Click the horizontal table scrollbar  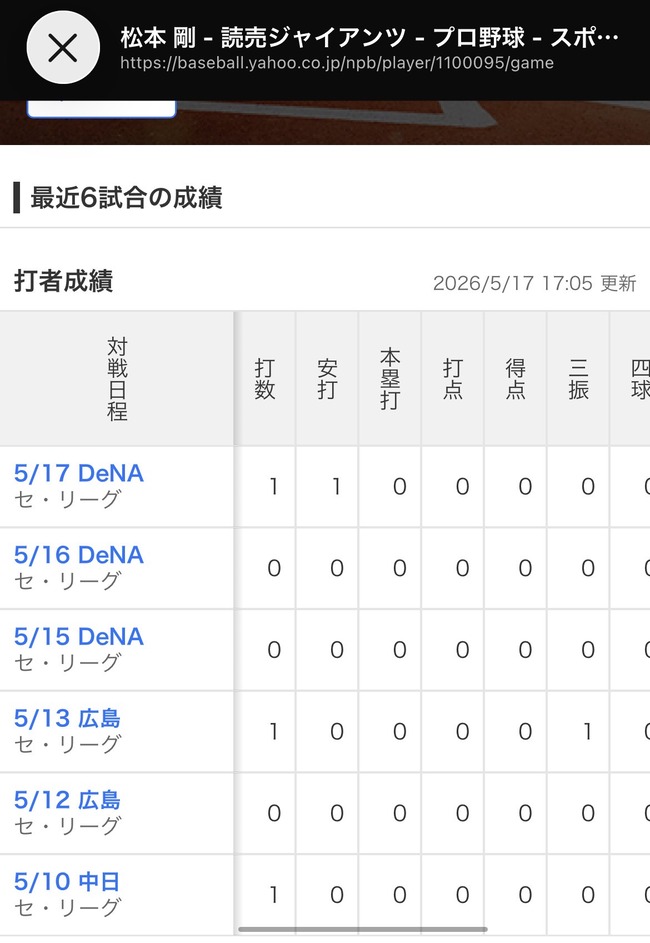[x=363, y=929]
